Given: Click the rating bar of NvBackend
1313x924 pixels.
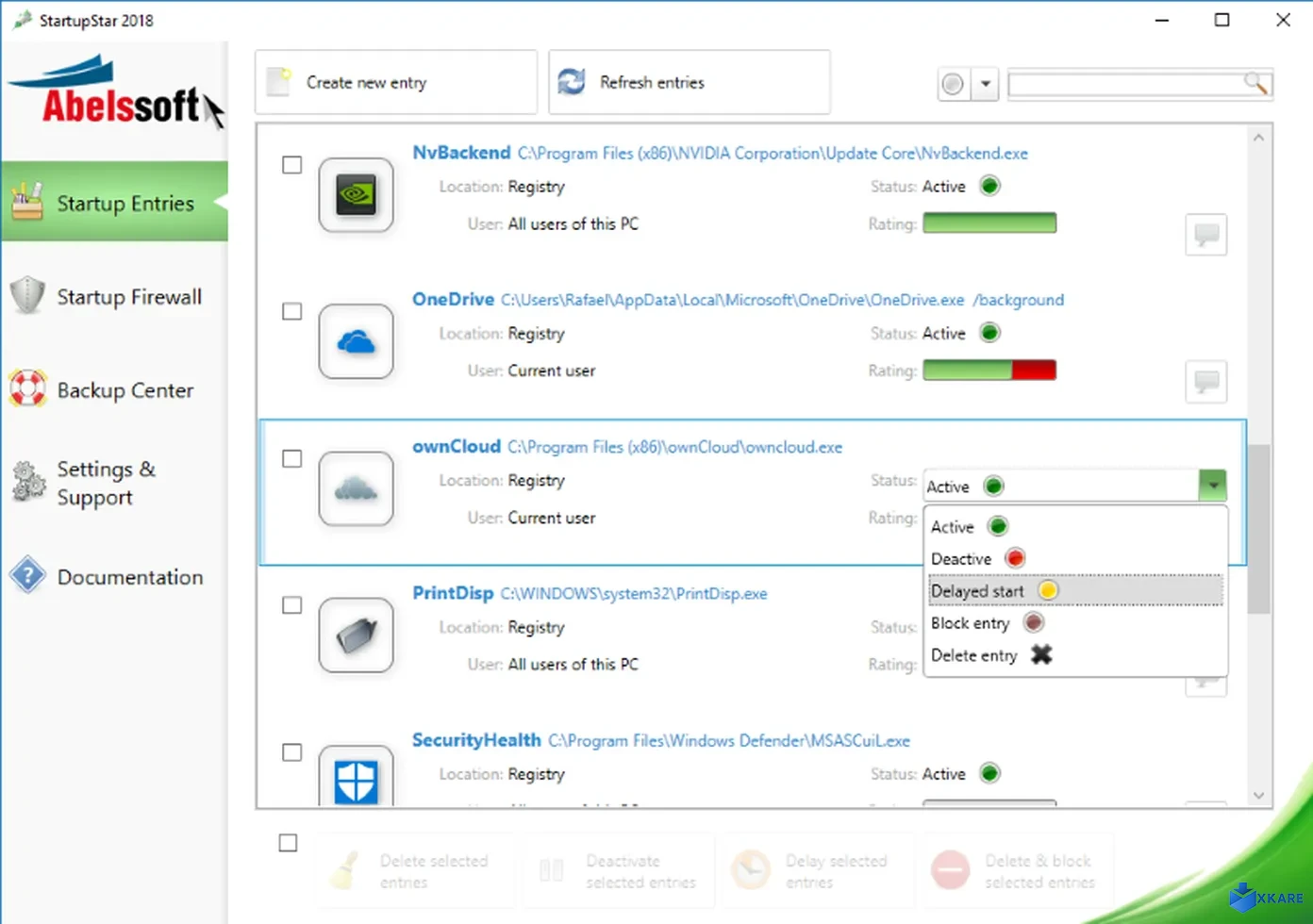Looking at the screenshot, I should coord(989,223).
